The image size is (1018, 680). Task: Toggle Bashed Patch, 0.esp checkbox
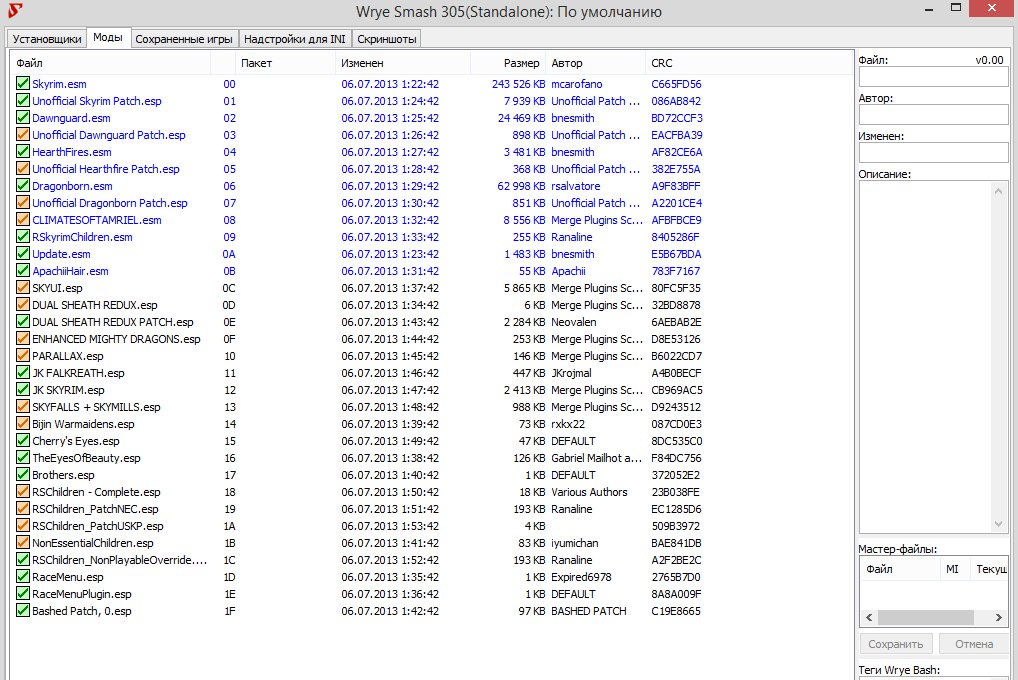tap(23, 611)
